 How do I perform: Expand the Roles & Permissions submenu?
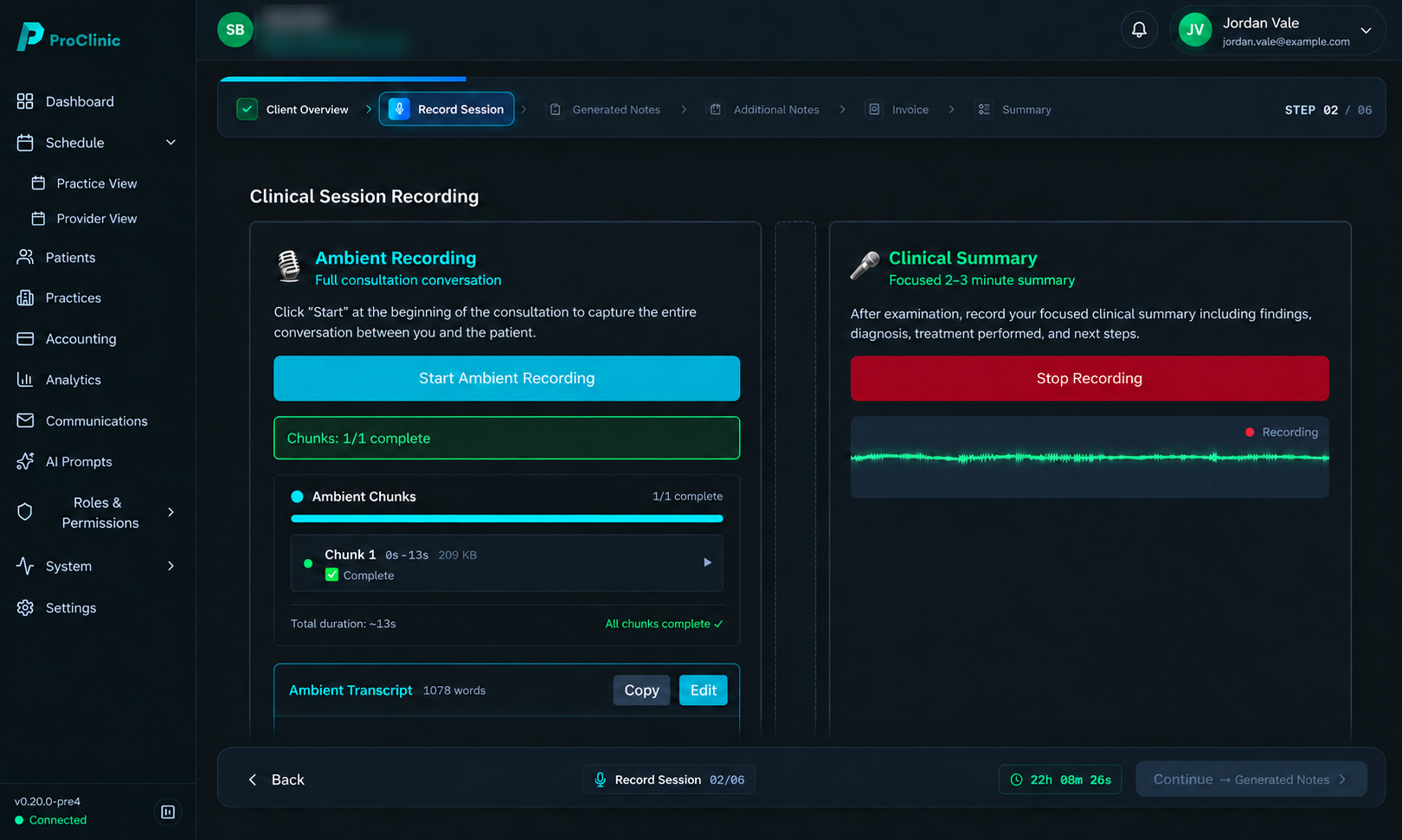click(x=170, y=512)
